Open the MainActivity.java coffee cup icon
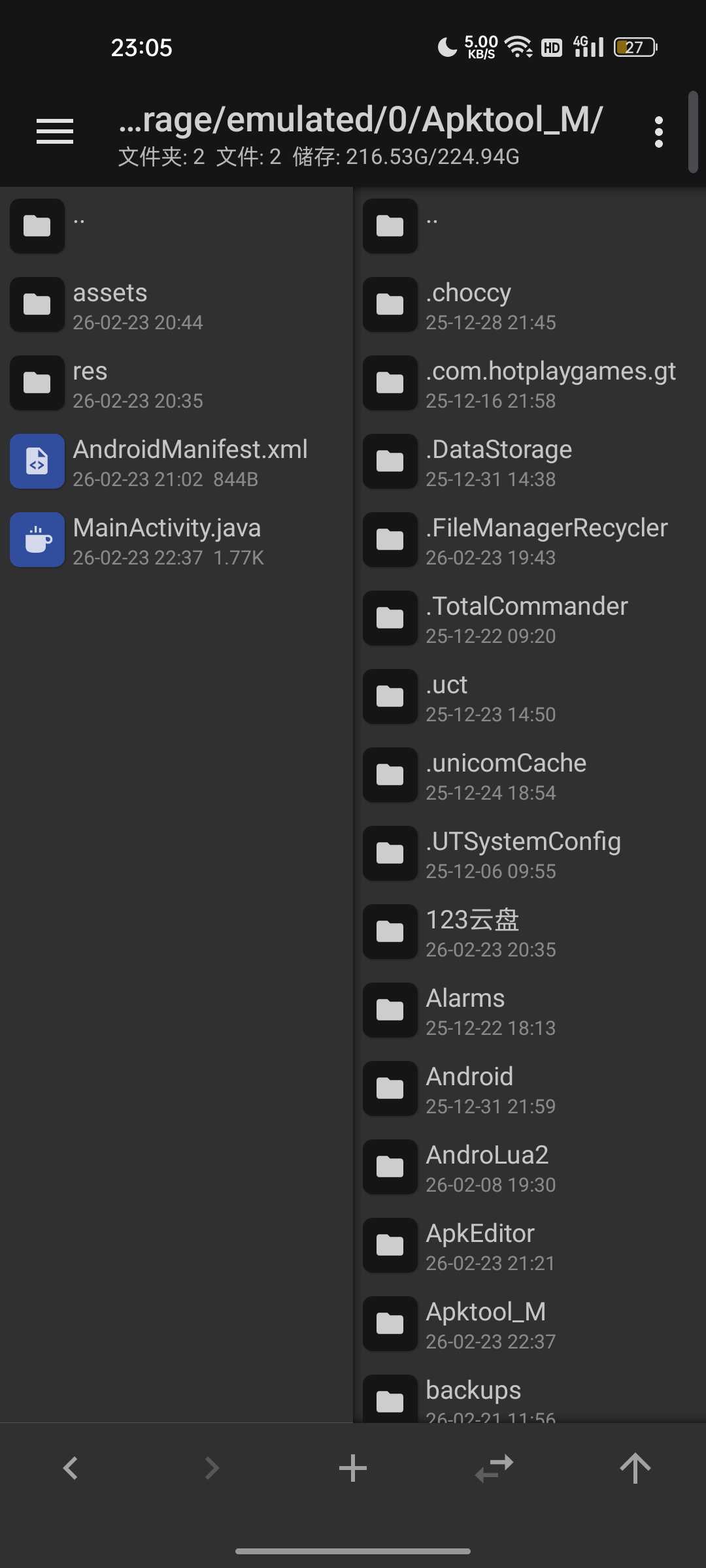The width and height of the screenshot is (706, 1568). 37,540
